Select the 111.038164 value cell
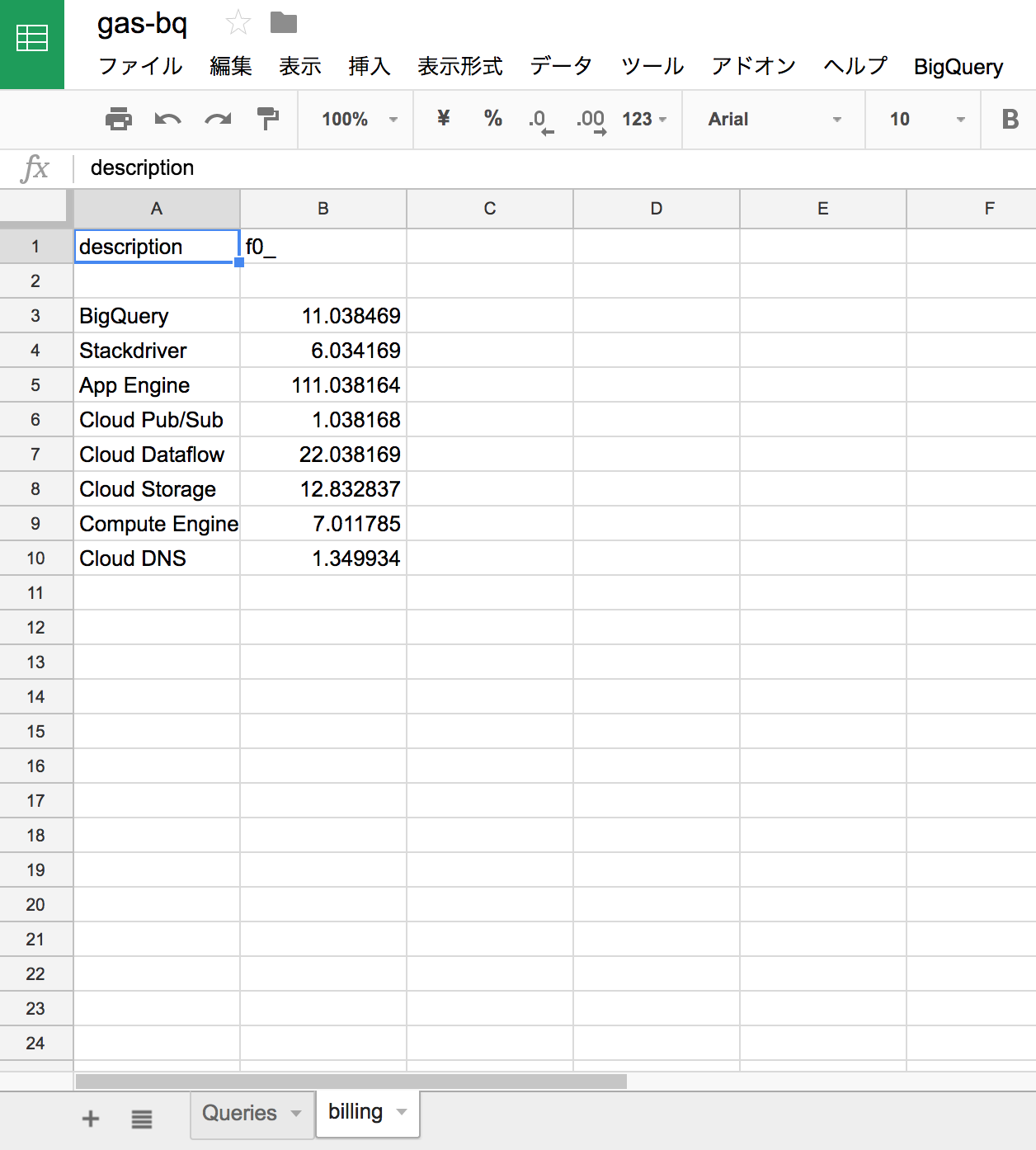This screenshot has height=1150, width=1036. (x=323, y=384)
